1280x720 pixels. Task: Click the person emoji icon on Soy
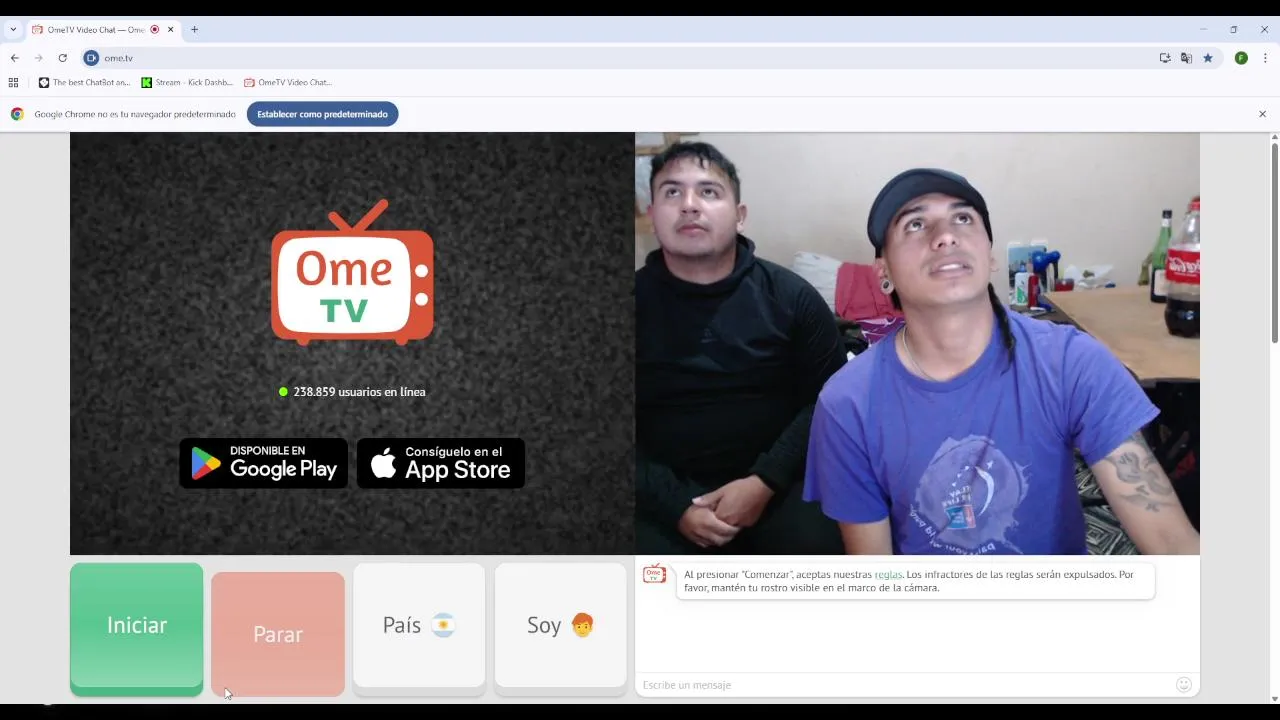coord(582,626)
